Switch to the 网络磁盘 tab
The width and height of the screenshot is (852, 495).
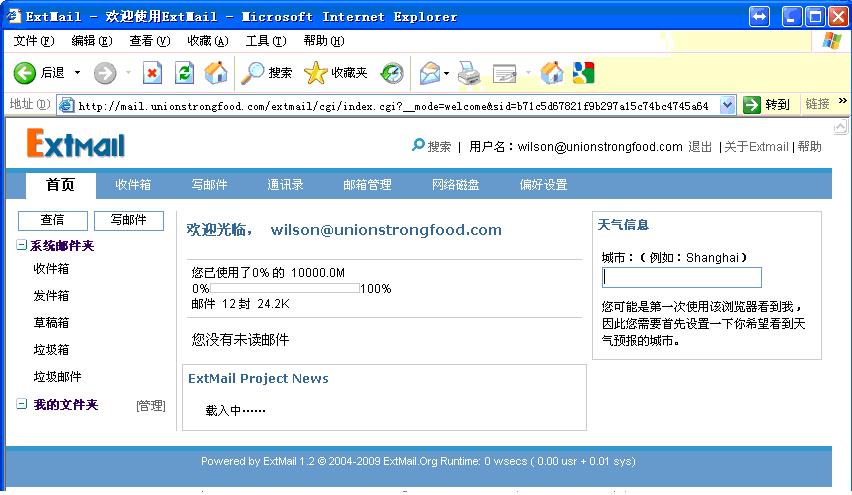tap(455, 185)
